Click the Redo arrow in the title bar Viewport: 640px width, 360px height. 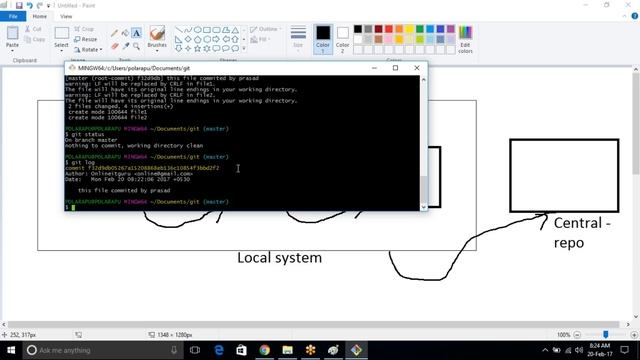pyautogui.click(x=40, y=5)
